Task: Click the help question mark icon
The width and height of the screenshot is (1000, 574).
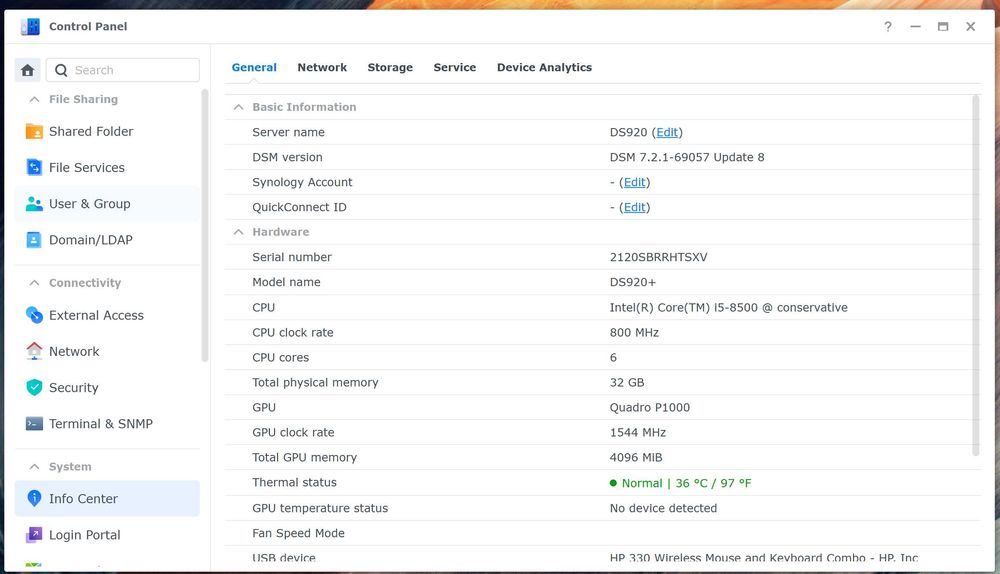Action: [x=887, y=27]
